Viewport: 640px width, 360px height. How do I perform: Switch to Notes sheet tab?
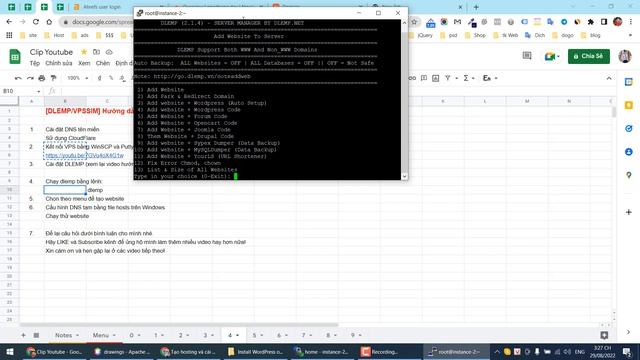(x=63, y=335)
